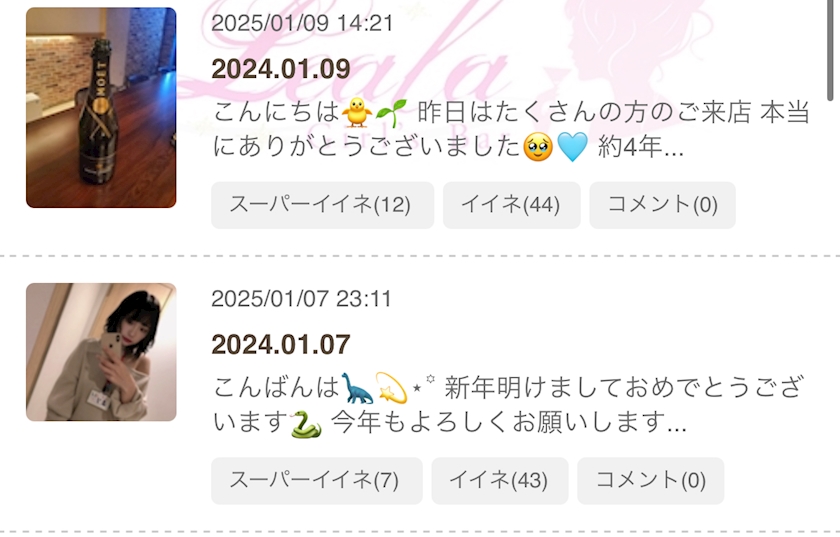Open the Moët champagne bottle thumbnail
Screen dimensions: 840x537
(101, 108)
